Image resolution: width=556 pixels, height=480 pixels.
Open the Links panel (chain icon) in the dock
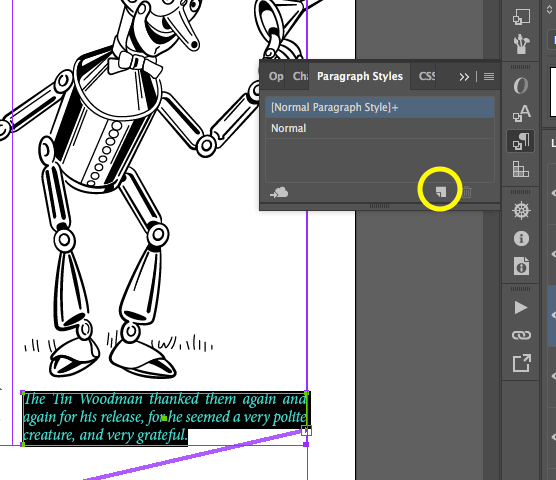point(521,335)
